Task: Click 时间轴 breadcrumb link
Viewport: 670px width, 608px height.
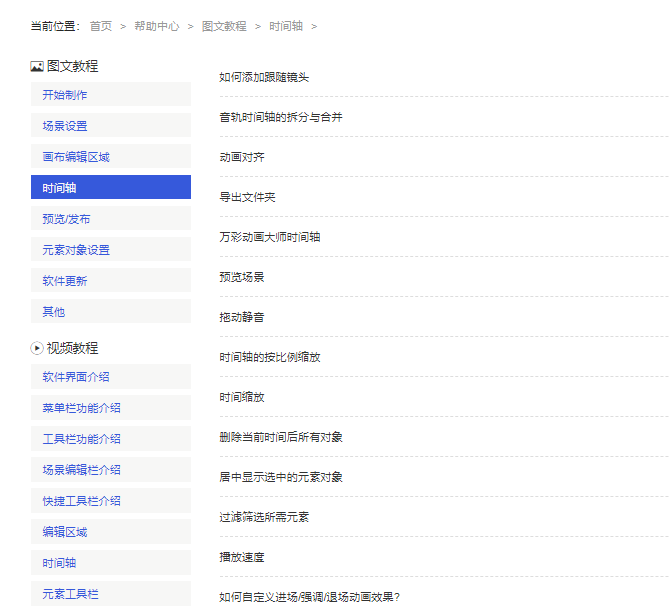Action: [286, 26]
